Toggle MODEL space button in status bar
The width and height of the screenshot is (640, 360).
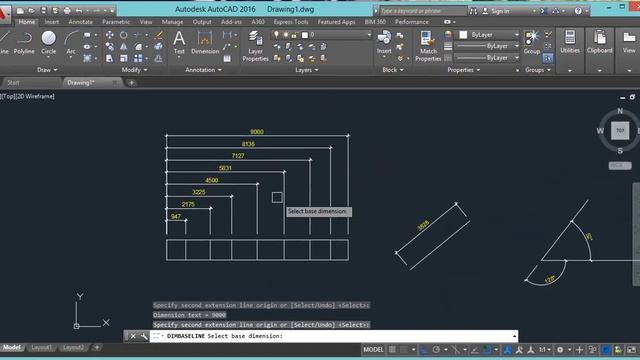point(373,350)
